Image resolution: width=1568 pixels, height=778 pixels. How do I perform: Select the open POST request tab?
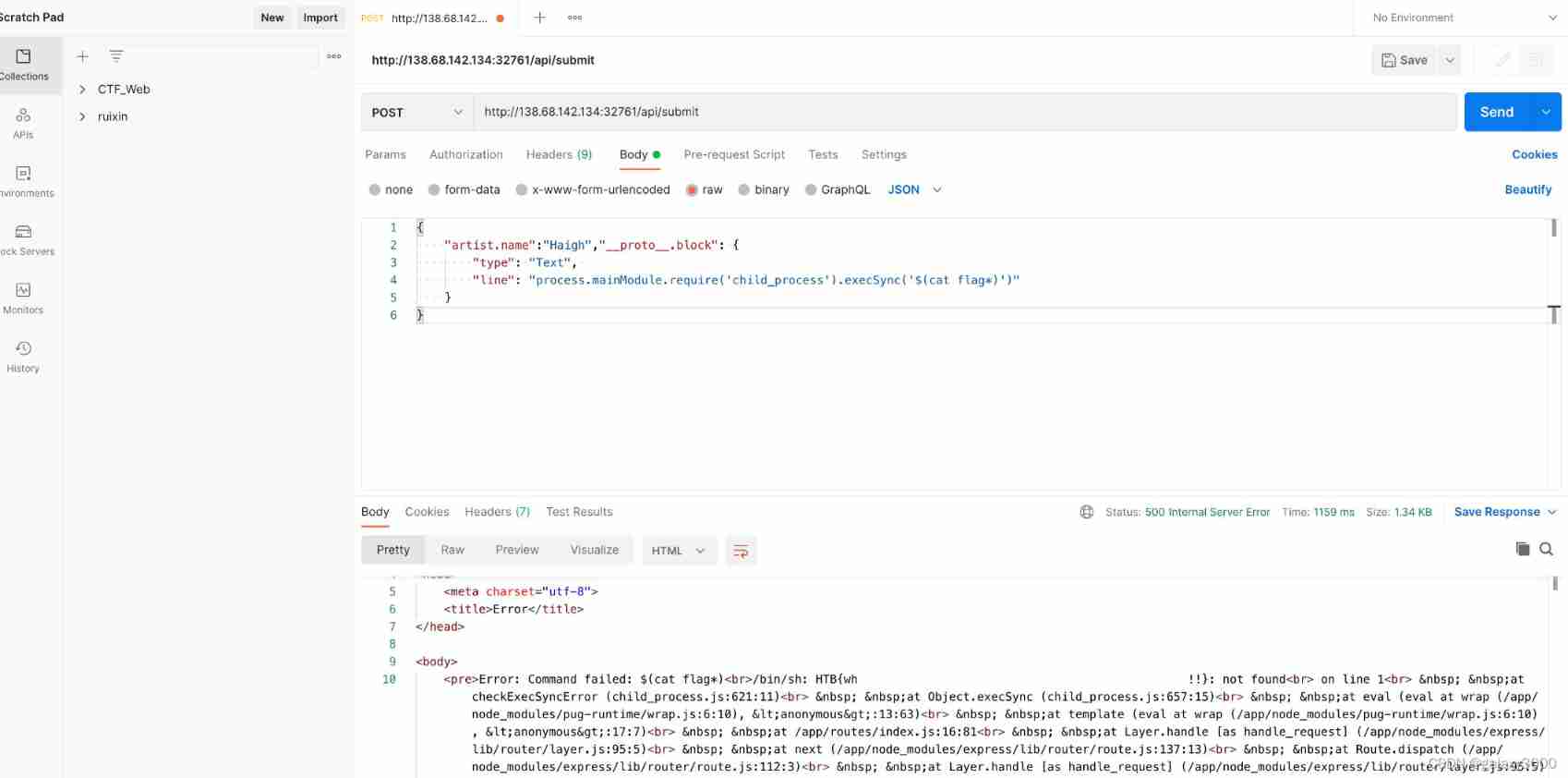pos(433,18)
